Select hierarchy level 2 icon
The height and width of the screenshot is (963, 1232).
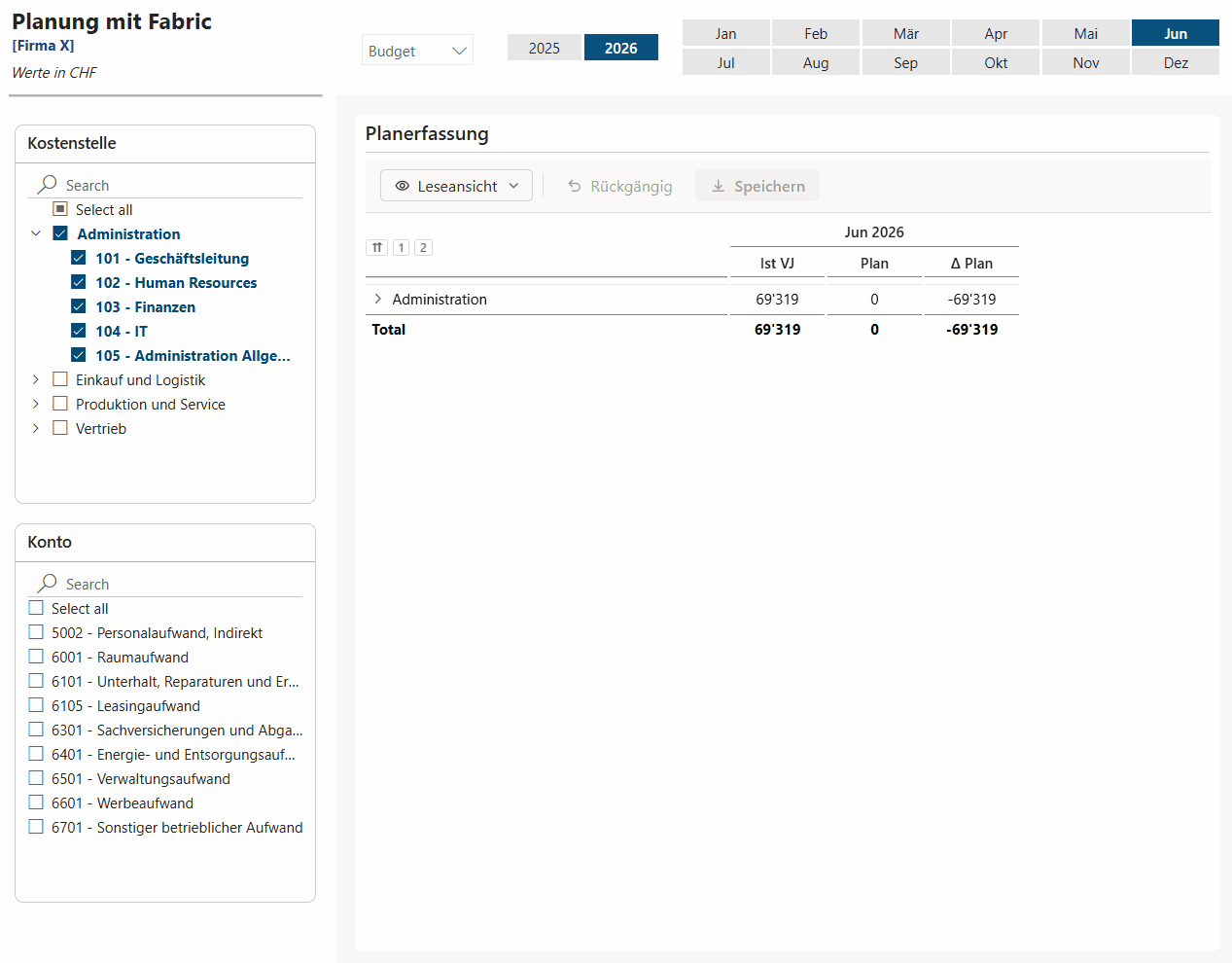[423, 247]
